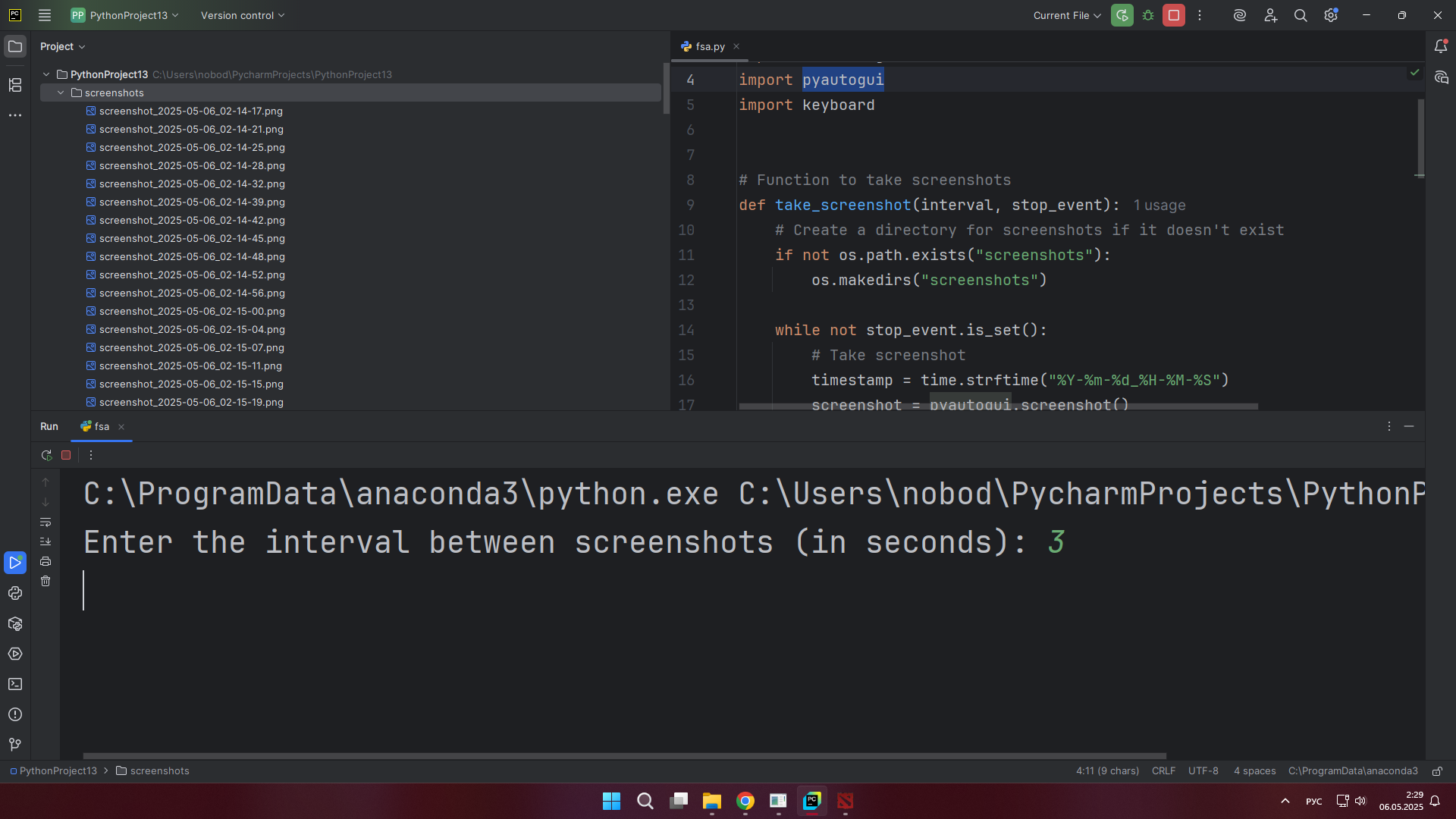Screen dimensions: 1456x819
Task: Open the Current File run configuration dropdown
Action: coord(1067,15)
